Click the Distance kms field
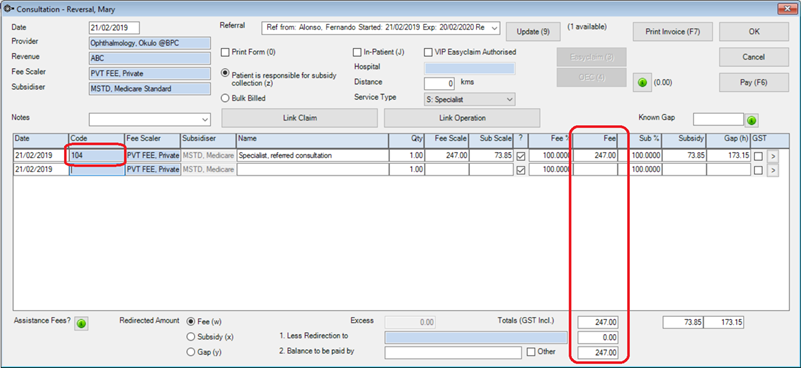Image resolution: width=801 pixels, height=368 pixels. tap(440, 83)
